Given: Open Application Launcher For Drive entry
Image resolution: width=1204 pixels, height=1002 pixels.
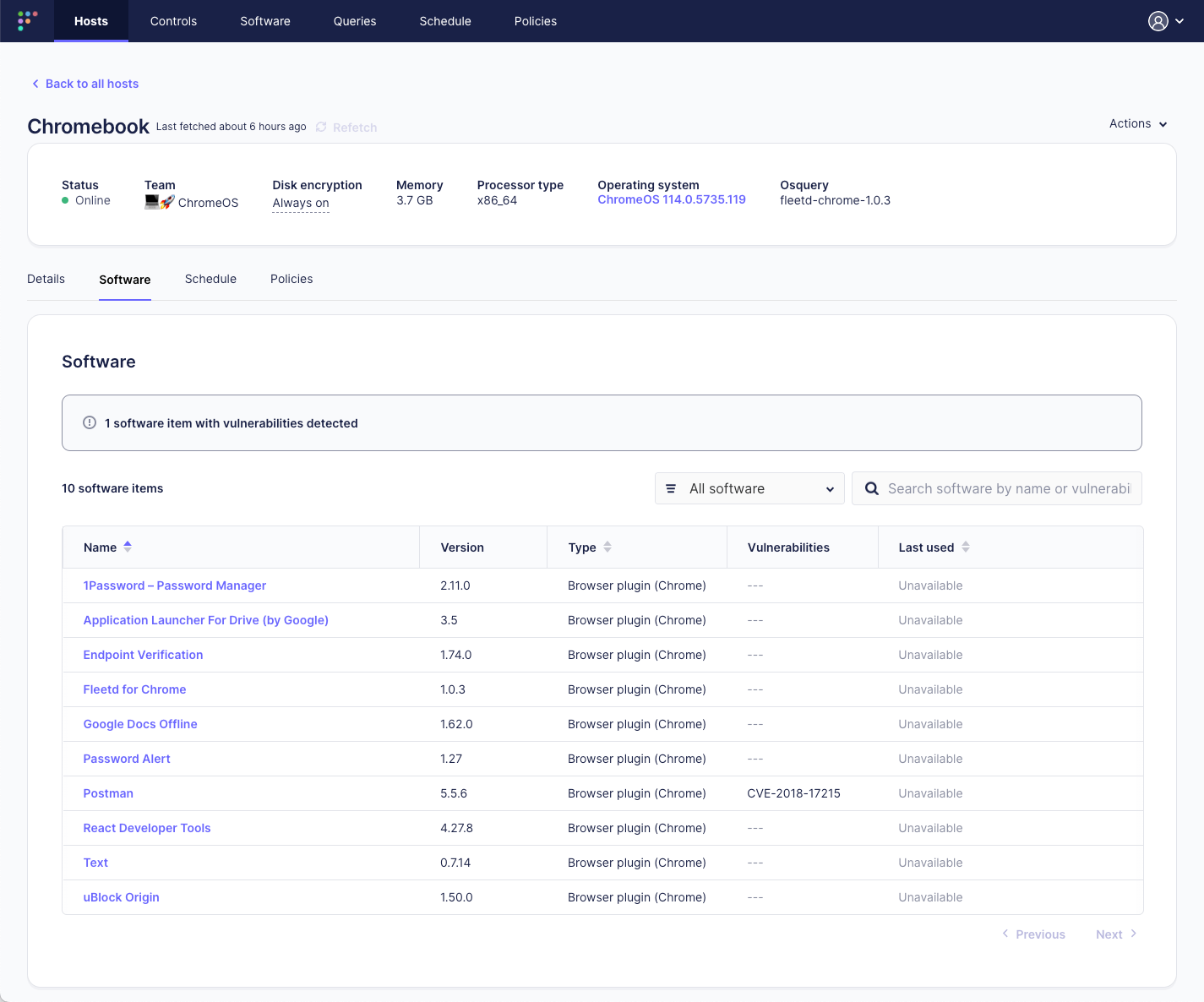Looking at the screenshot, I should coord(206,620).
